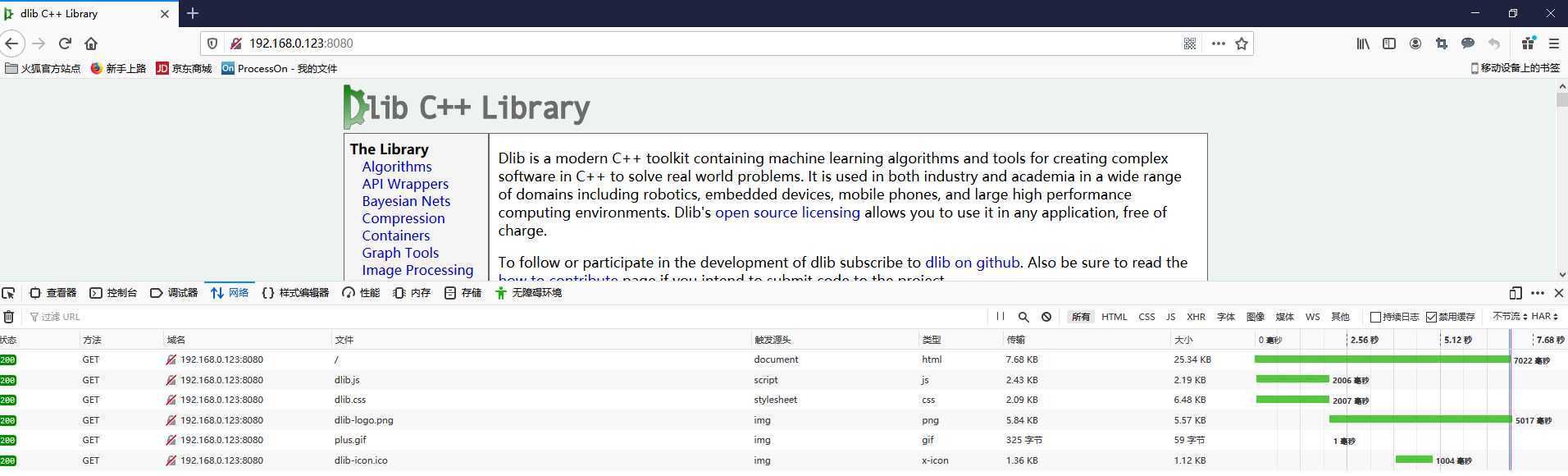Switch to the 控制台 console tab

coord(114,293)
